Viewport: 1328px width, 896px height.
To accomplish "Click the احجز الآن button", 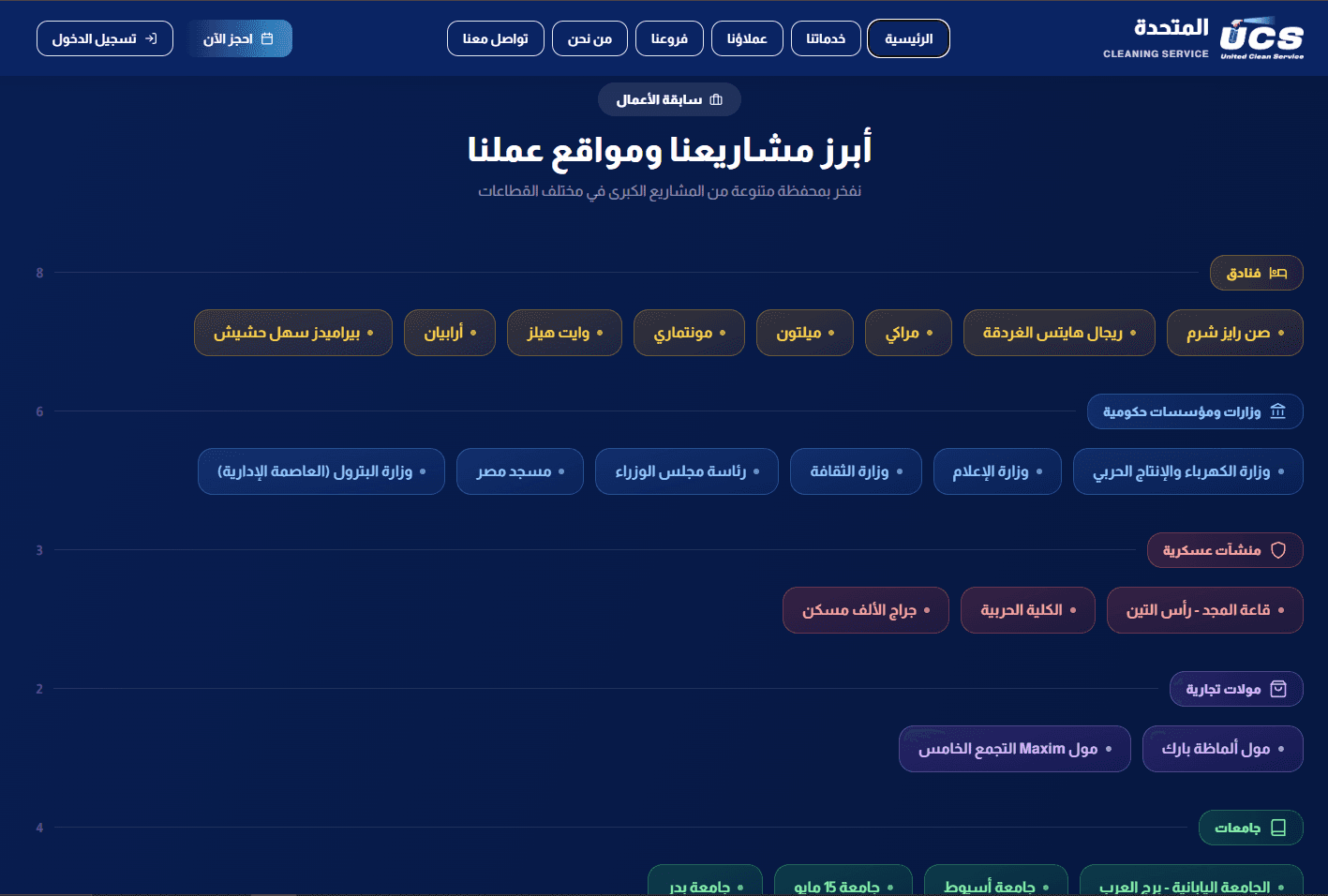I will point(240,38).
